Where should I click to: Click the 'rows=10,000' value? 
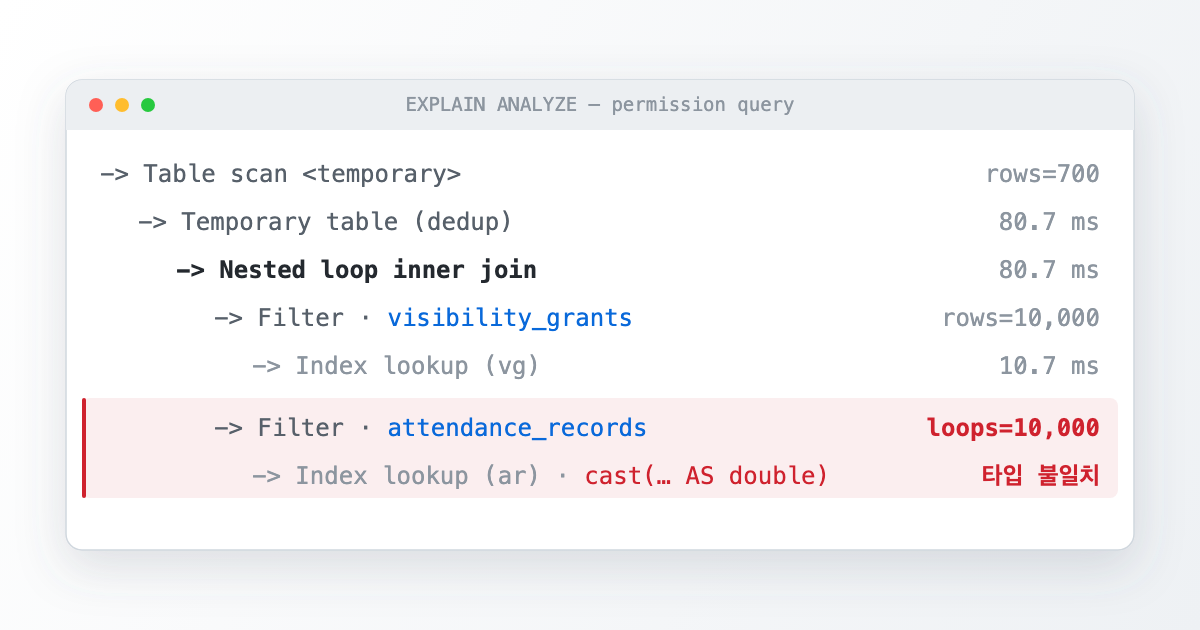coord(1021,318)
